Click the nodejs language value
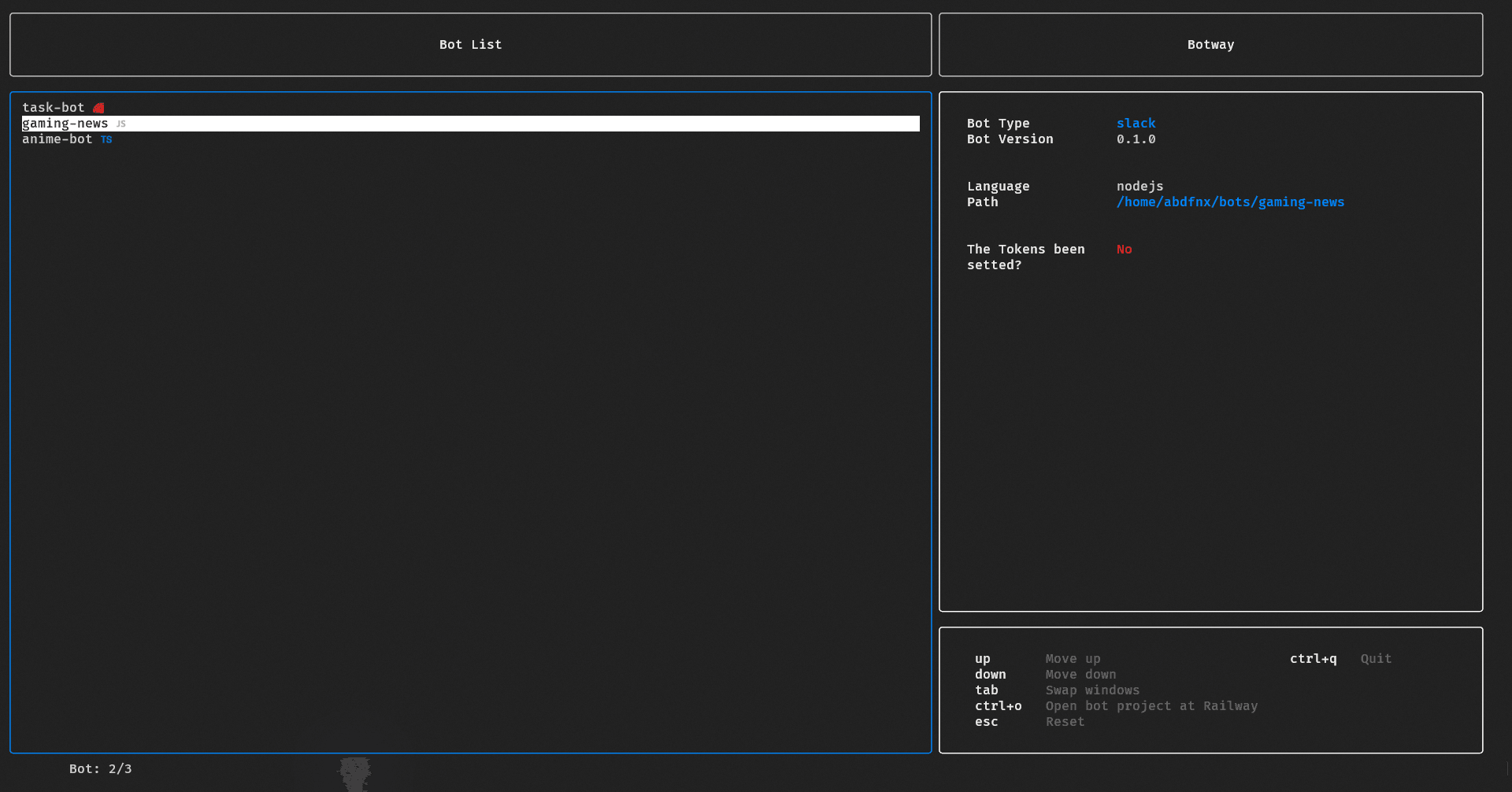 pos(1140,187)
